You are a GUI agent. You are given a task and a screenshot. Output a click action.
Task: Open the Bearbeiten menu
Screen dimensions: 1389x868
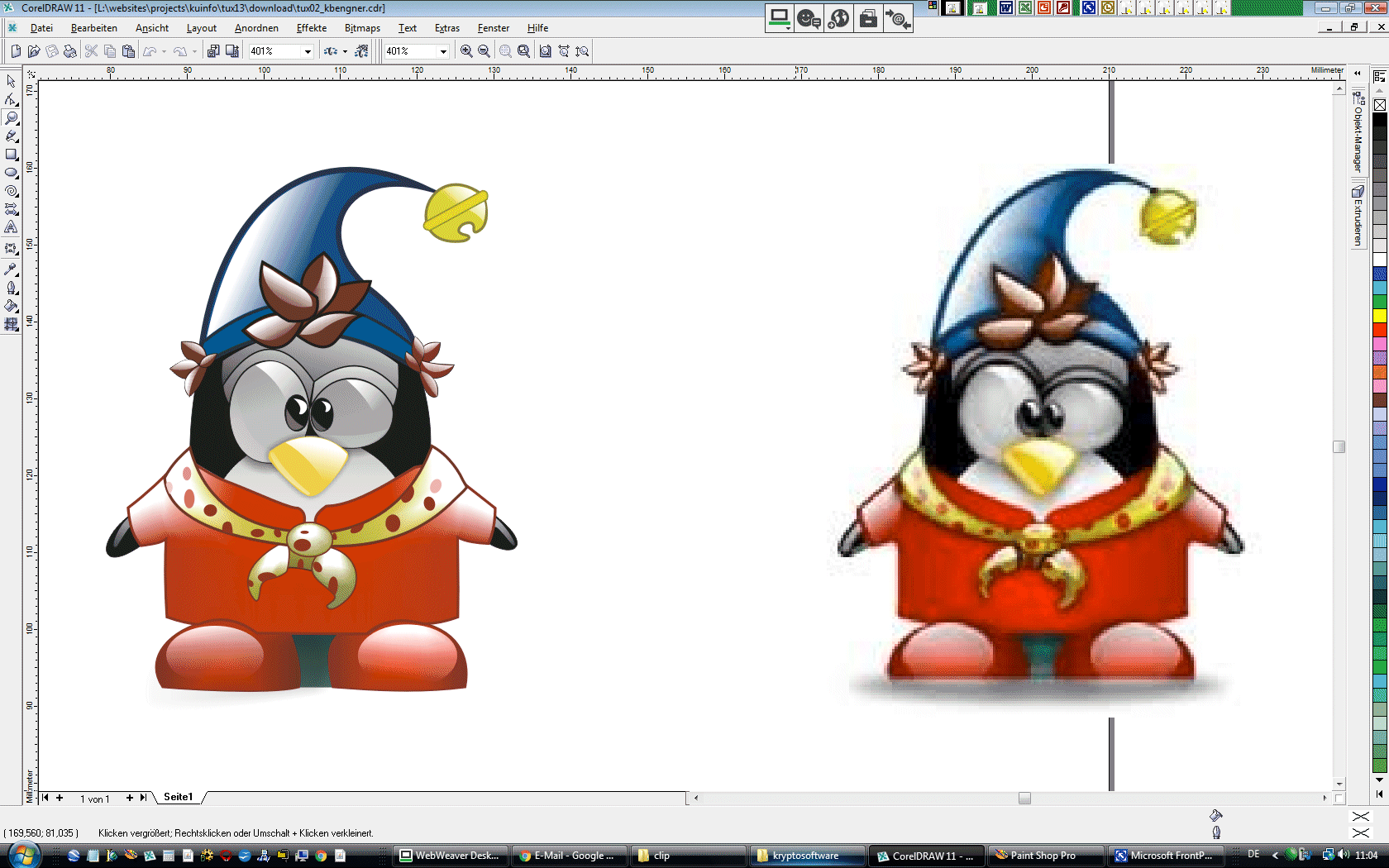click(94, 28)
